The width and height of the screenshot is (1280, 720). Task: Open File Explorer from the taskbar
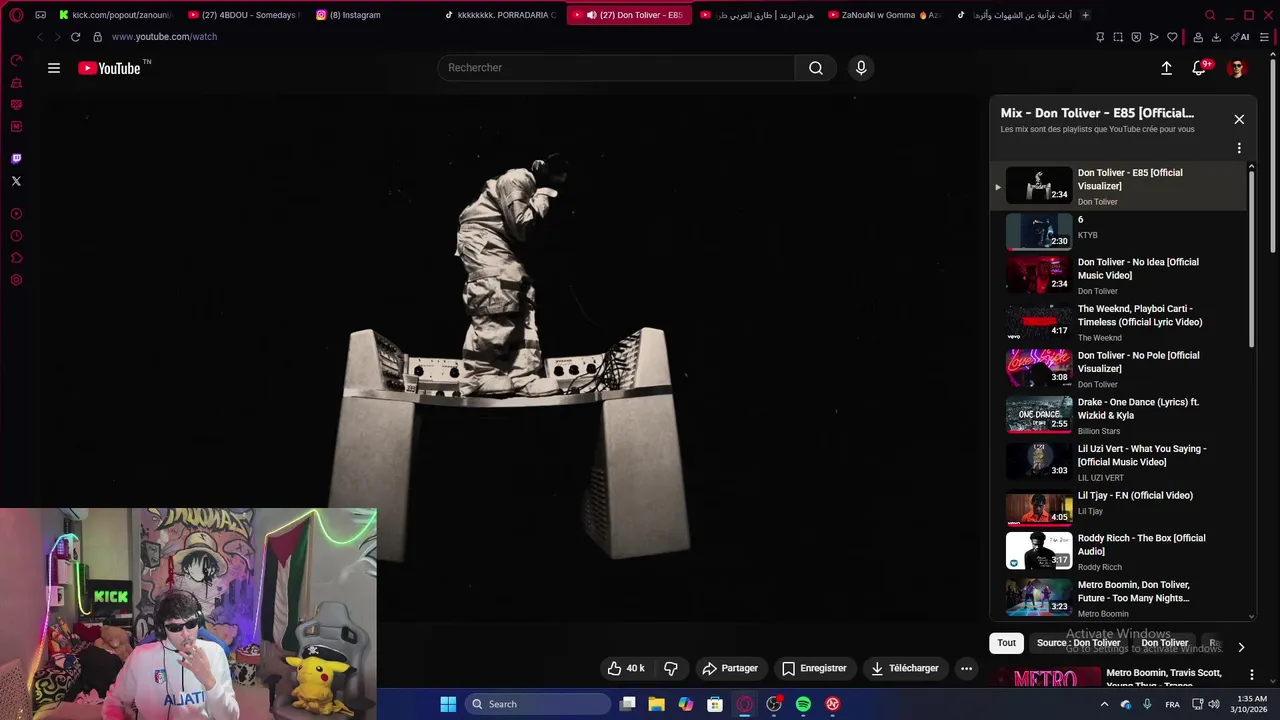click(656, 704)
